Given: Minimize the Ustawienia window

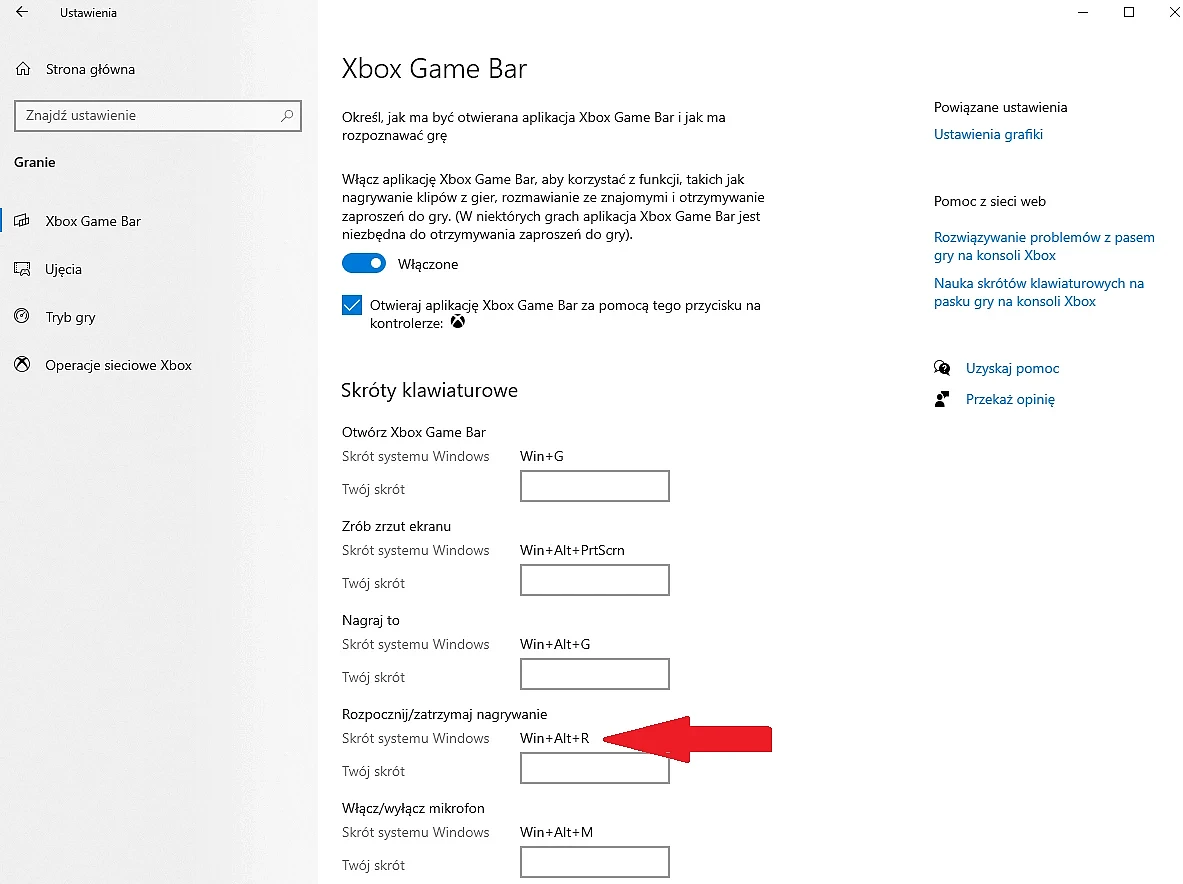Looking at the screenshot, I should tap(1083, 12).
